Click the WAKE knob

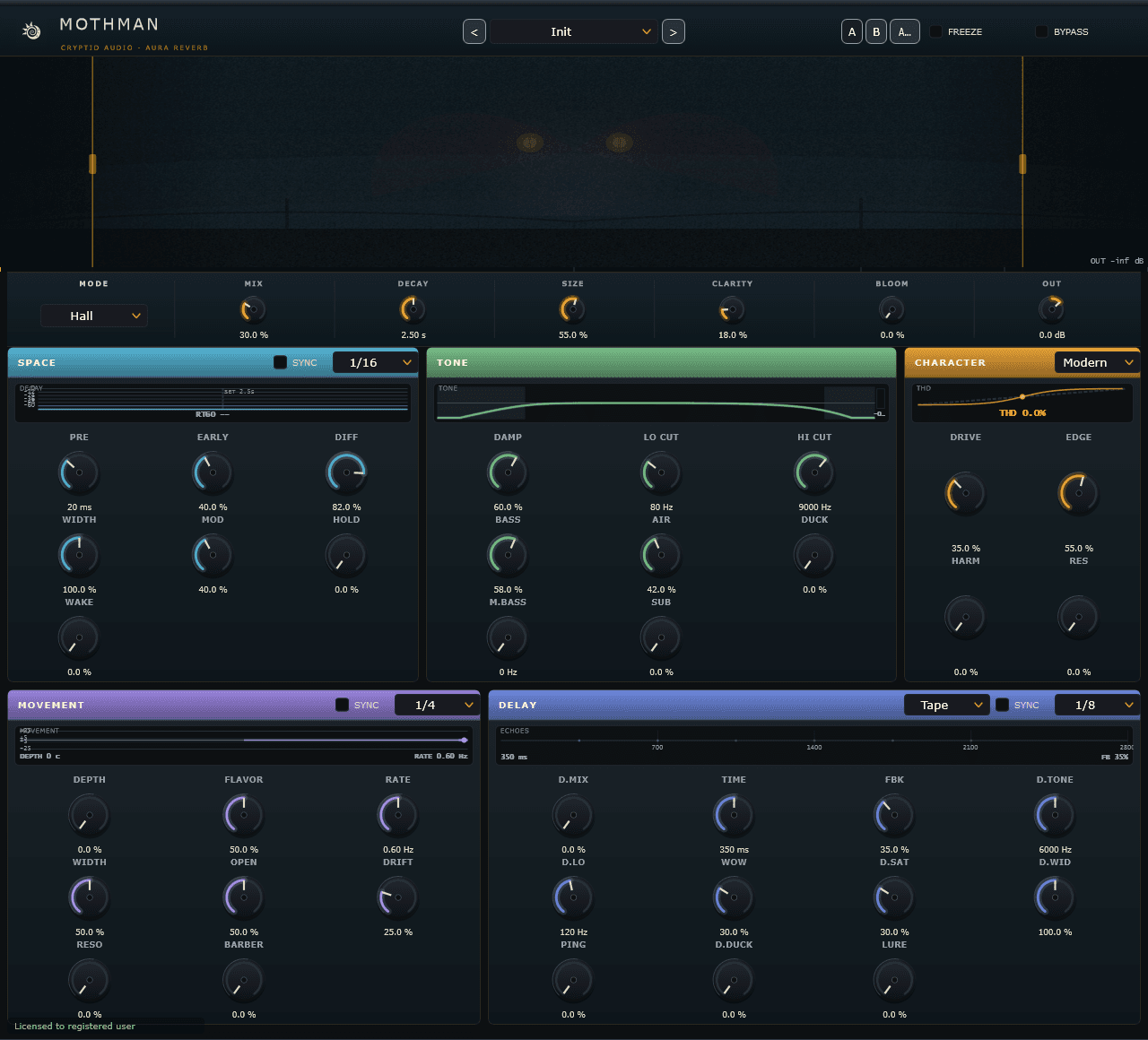click(x=79, y=638)
